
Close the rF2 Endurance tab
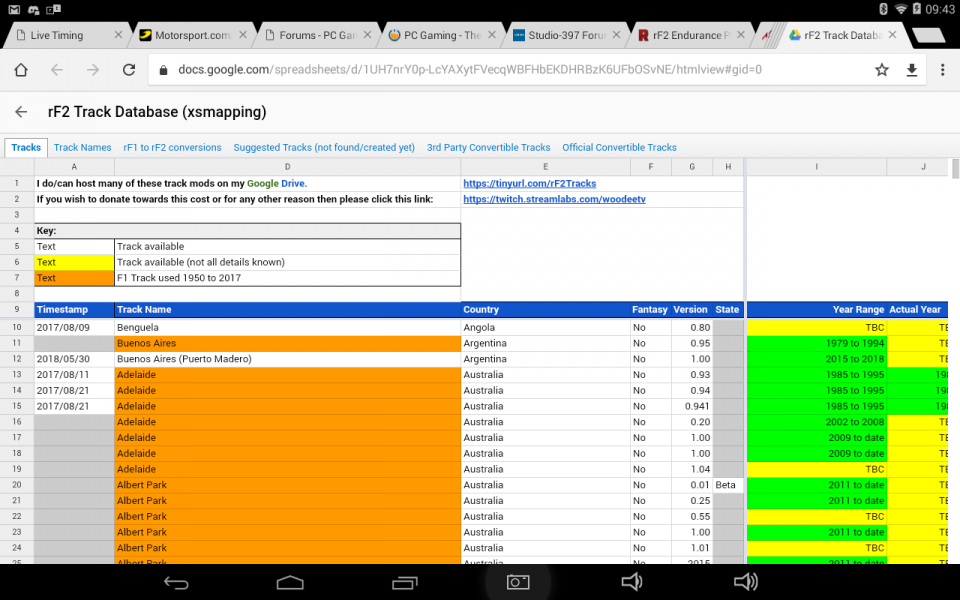(741, 35)
